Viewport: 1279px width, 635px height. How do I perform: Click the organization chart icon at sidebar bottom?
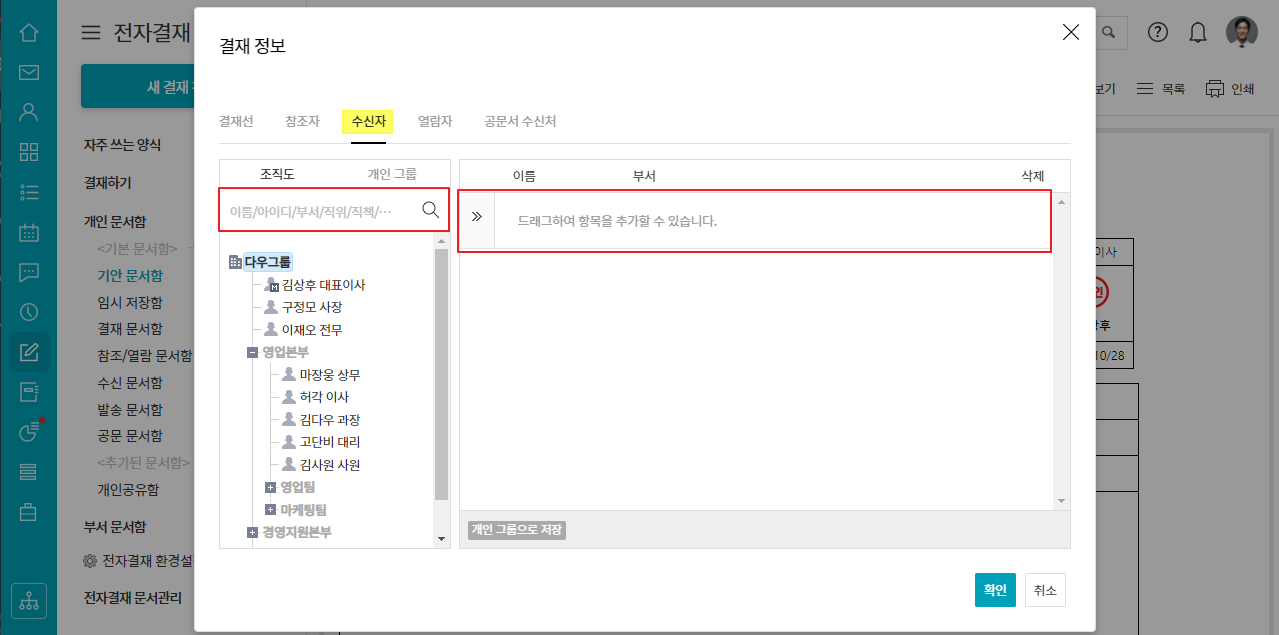click(x=29, y=601)
